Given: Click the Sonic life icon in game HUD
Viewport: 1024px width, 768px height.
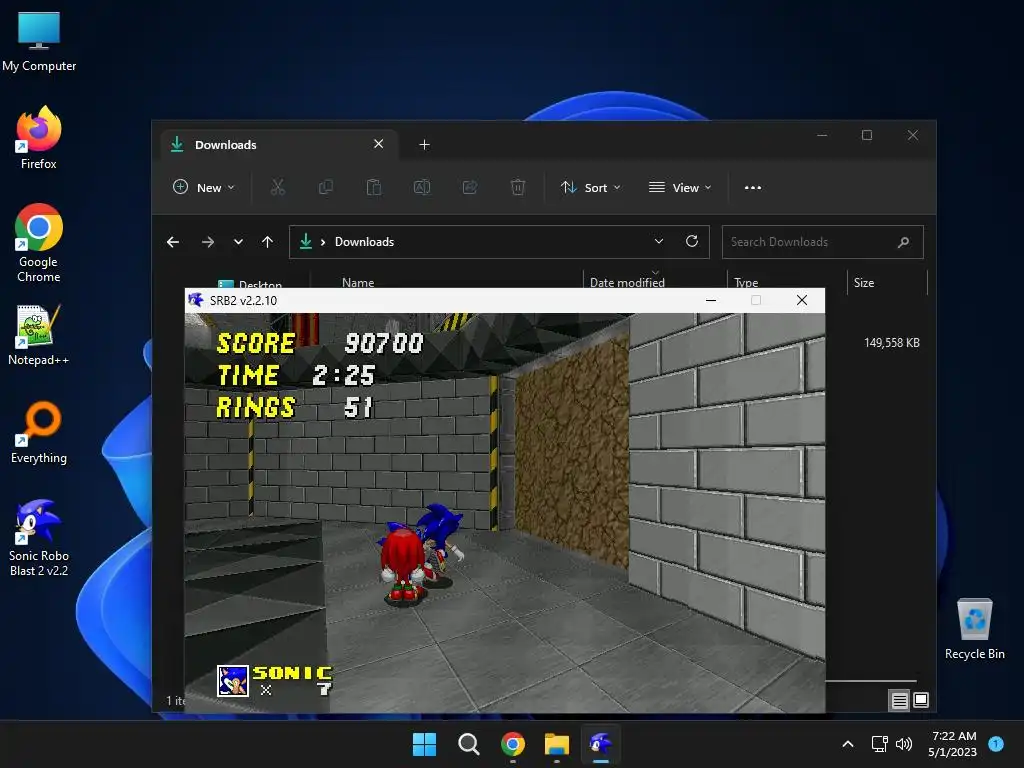Looking at the screenshot, I should 232,681.
